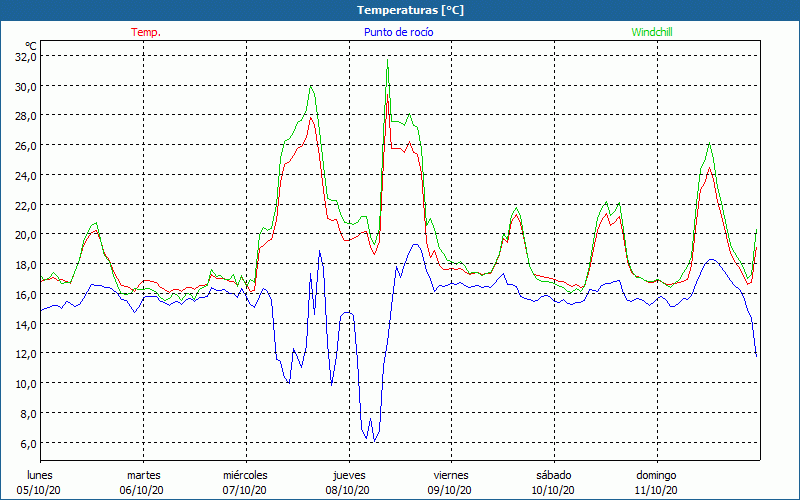
Task: Click the 28,0 axis value
Action: pyautogui.click(x=26, y=116)
